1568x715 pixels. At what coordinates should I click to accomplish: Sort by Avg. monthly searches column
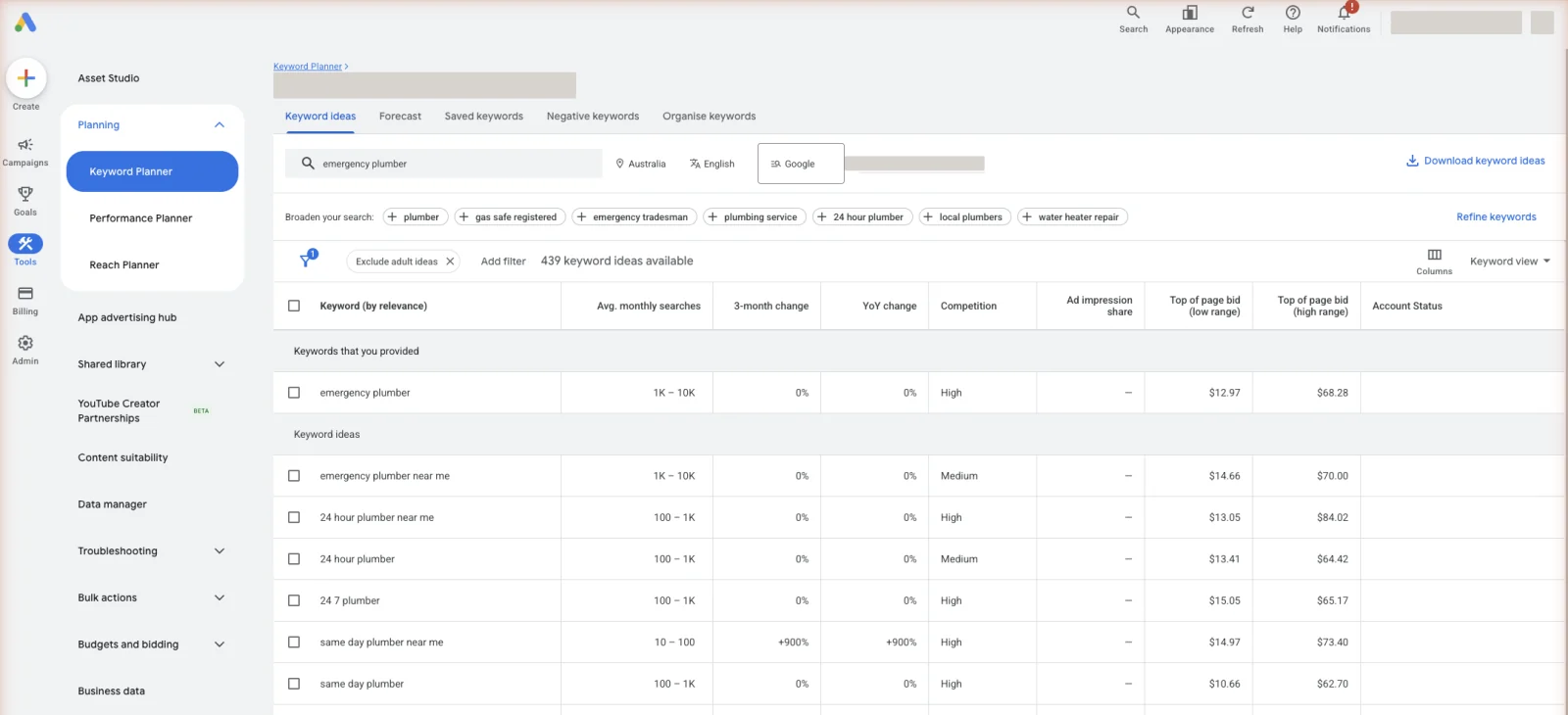click(x=649, y=306)
